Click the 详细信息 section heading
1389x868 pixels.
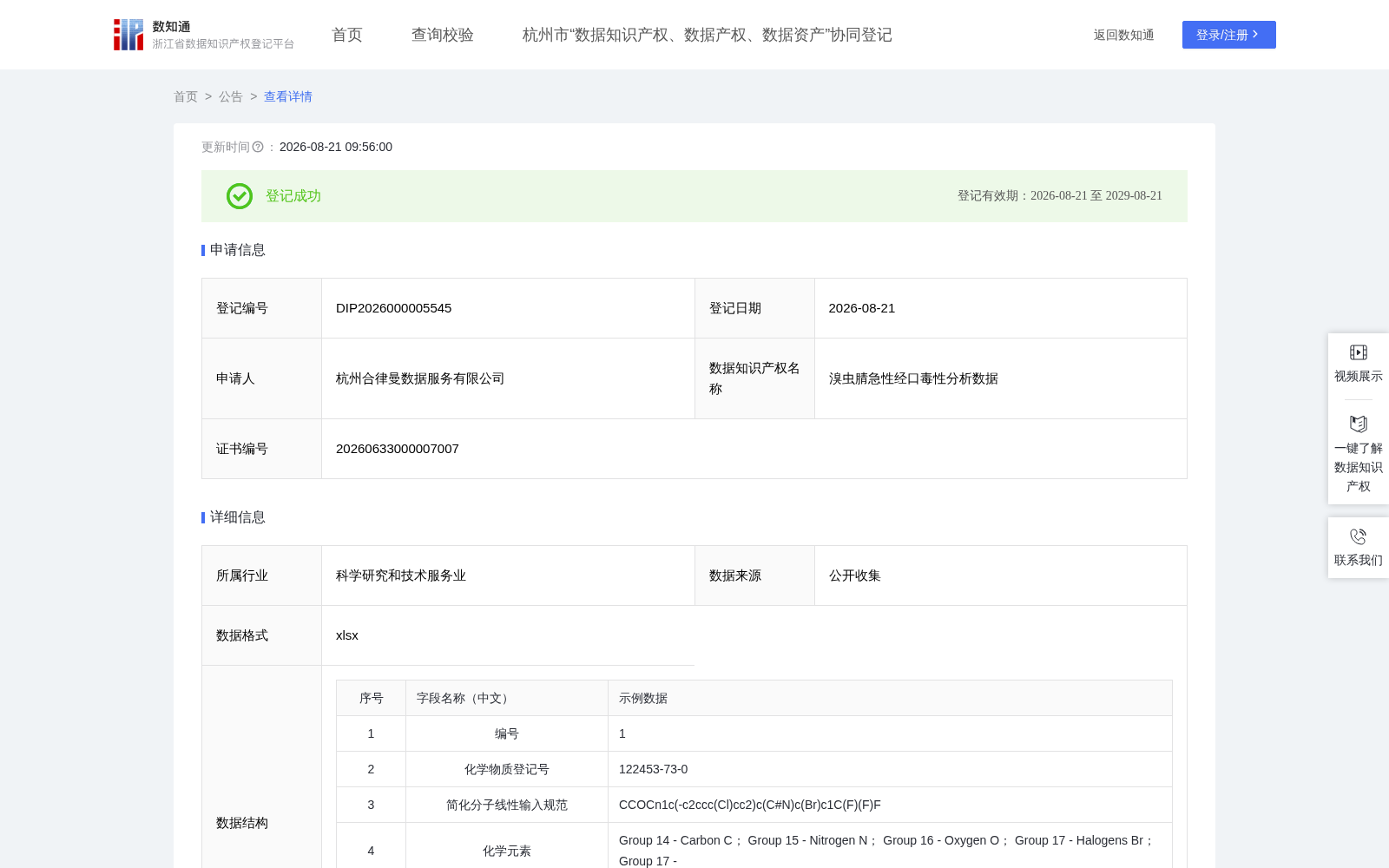238,517
